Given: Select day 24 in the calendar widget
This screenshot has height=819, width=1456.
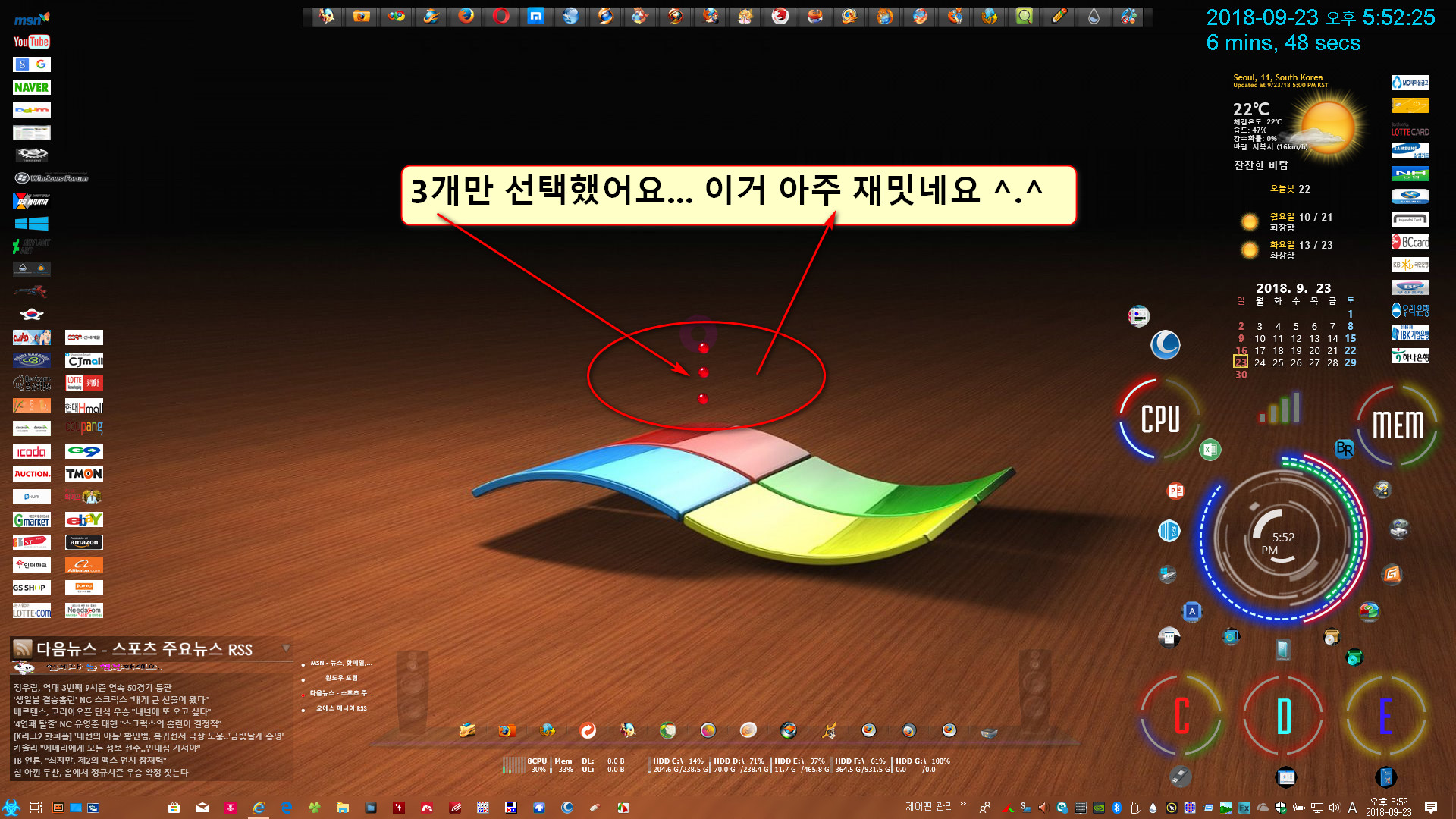Looking at the screenshot, I should pyautogui.click(x=1260, y=362).
